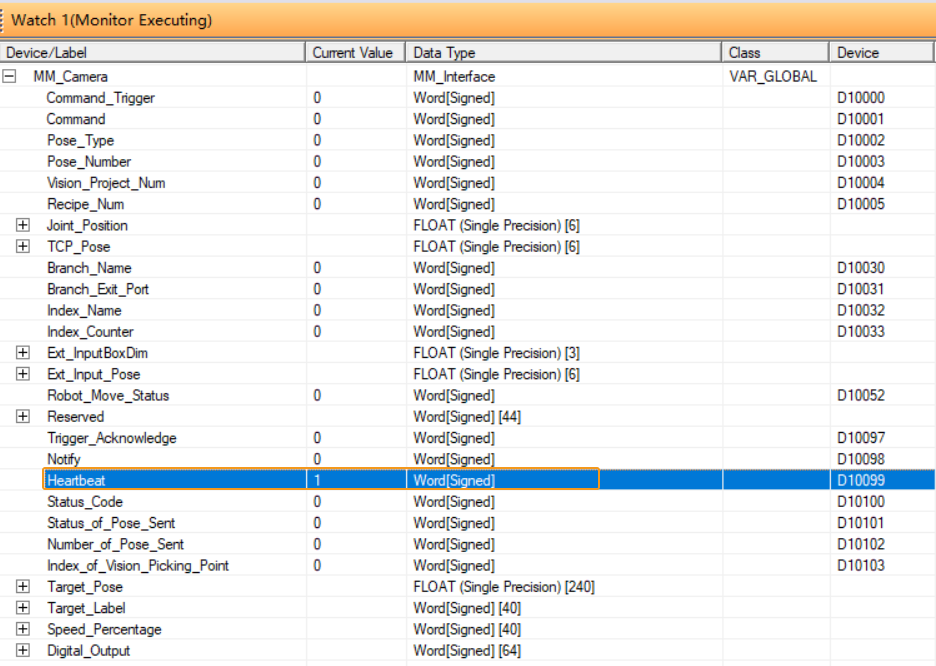Expand the Speed_Percentage array
Image resolution: width=936 pixels, height=666 pixels.
pyautogui.click(x=23, y=629)
